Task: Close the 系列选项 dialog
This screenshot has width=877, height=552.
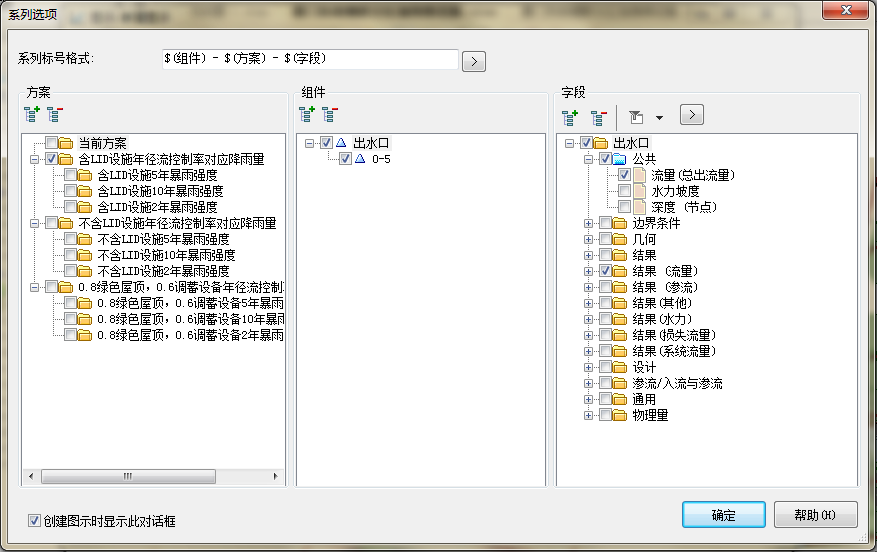Action: coord(846,10)
